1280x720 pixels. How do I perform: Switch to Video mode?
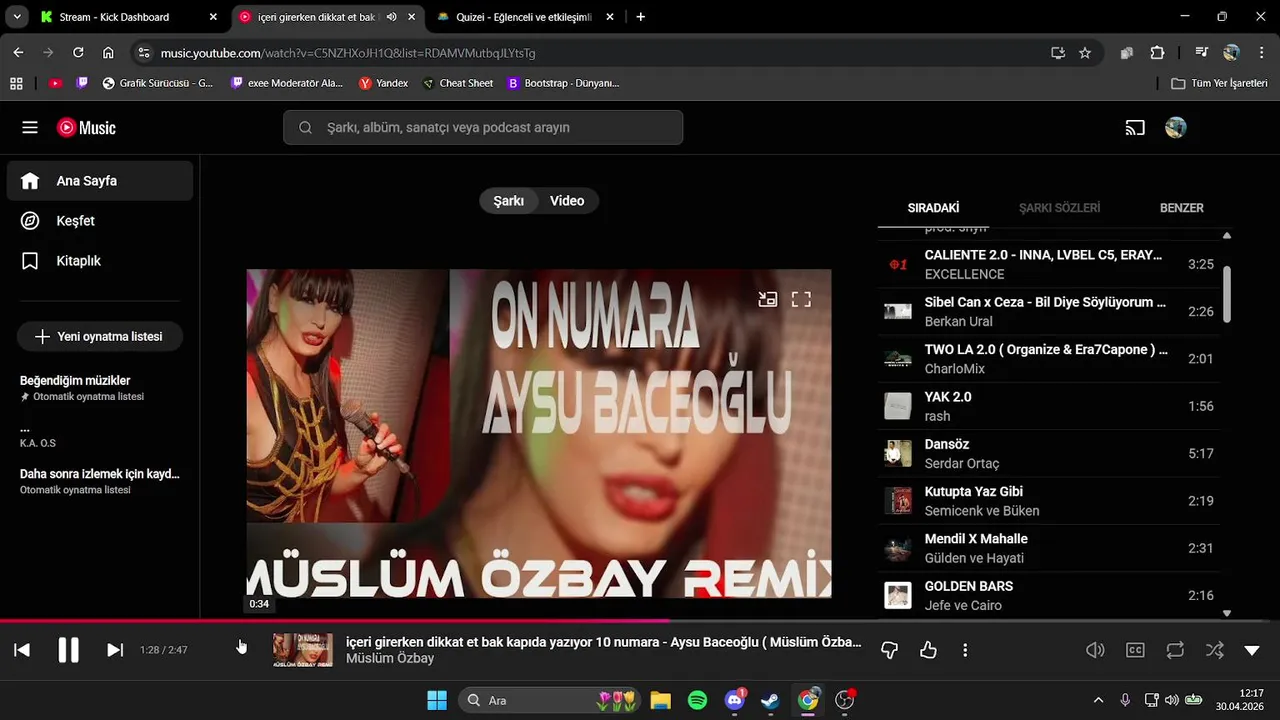(567, 201)
